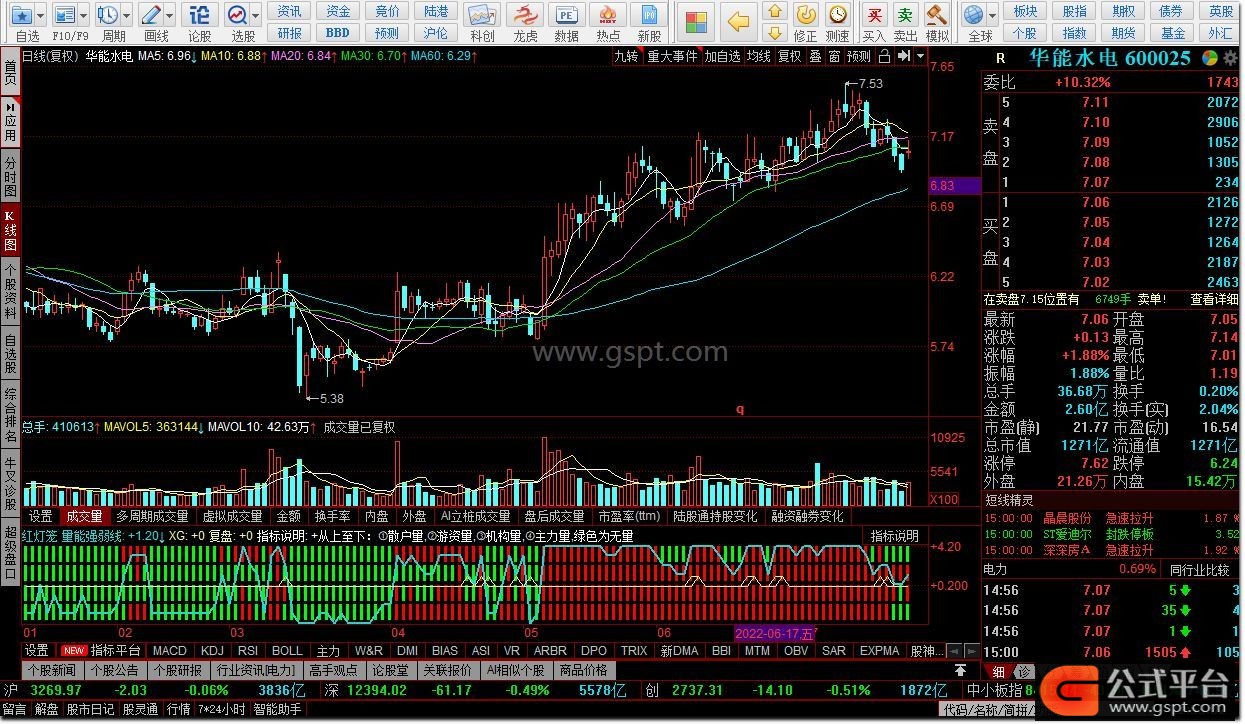Open the gear settings icon beside stock code

(1230, 58)
